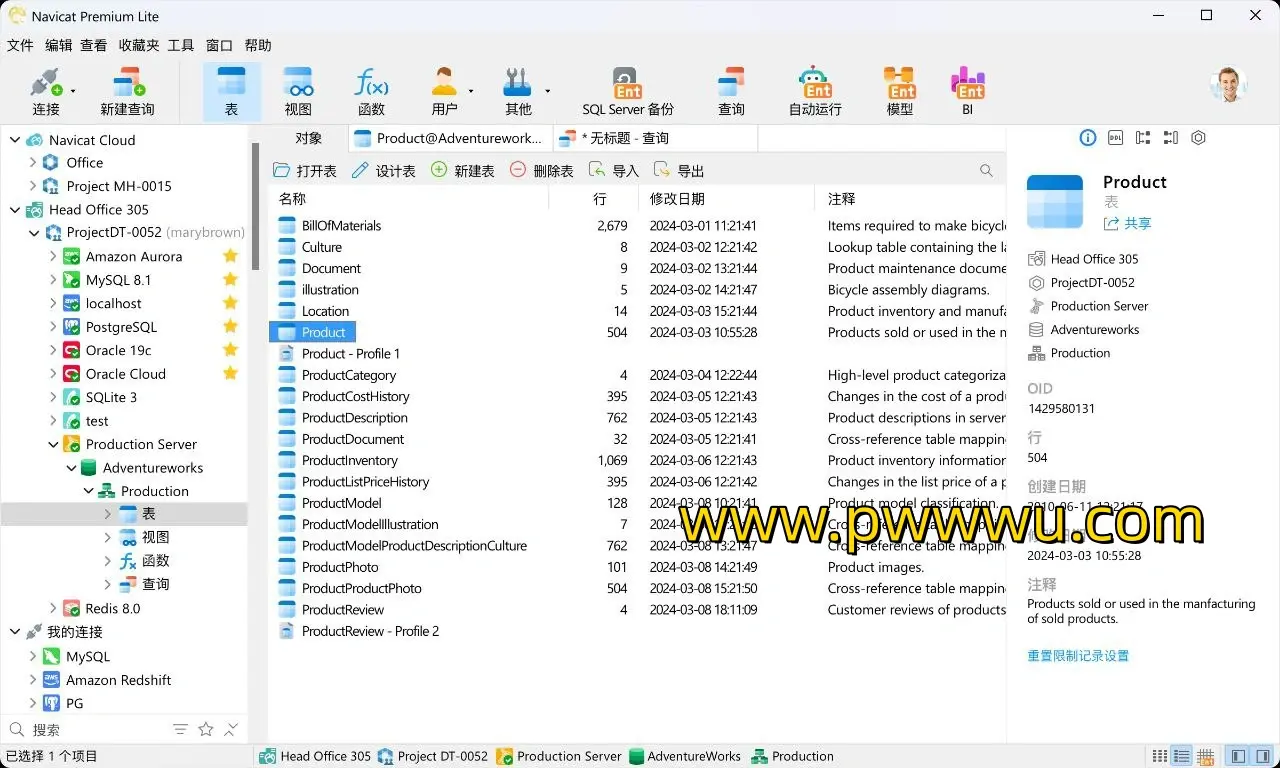Open the 新建查询 (New Query) toolbar button
The width and height of the screenshot is (1280, 768).
click(127, 92)
